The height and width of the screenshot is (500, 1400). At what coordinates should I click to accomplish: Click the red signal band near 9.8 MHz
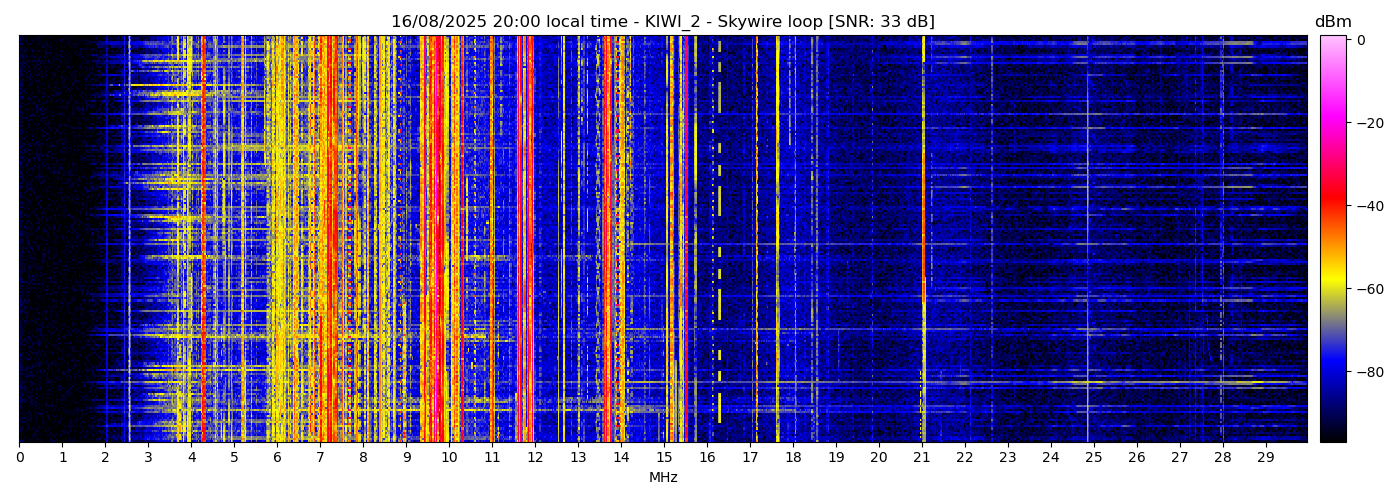tap(438, 238)
